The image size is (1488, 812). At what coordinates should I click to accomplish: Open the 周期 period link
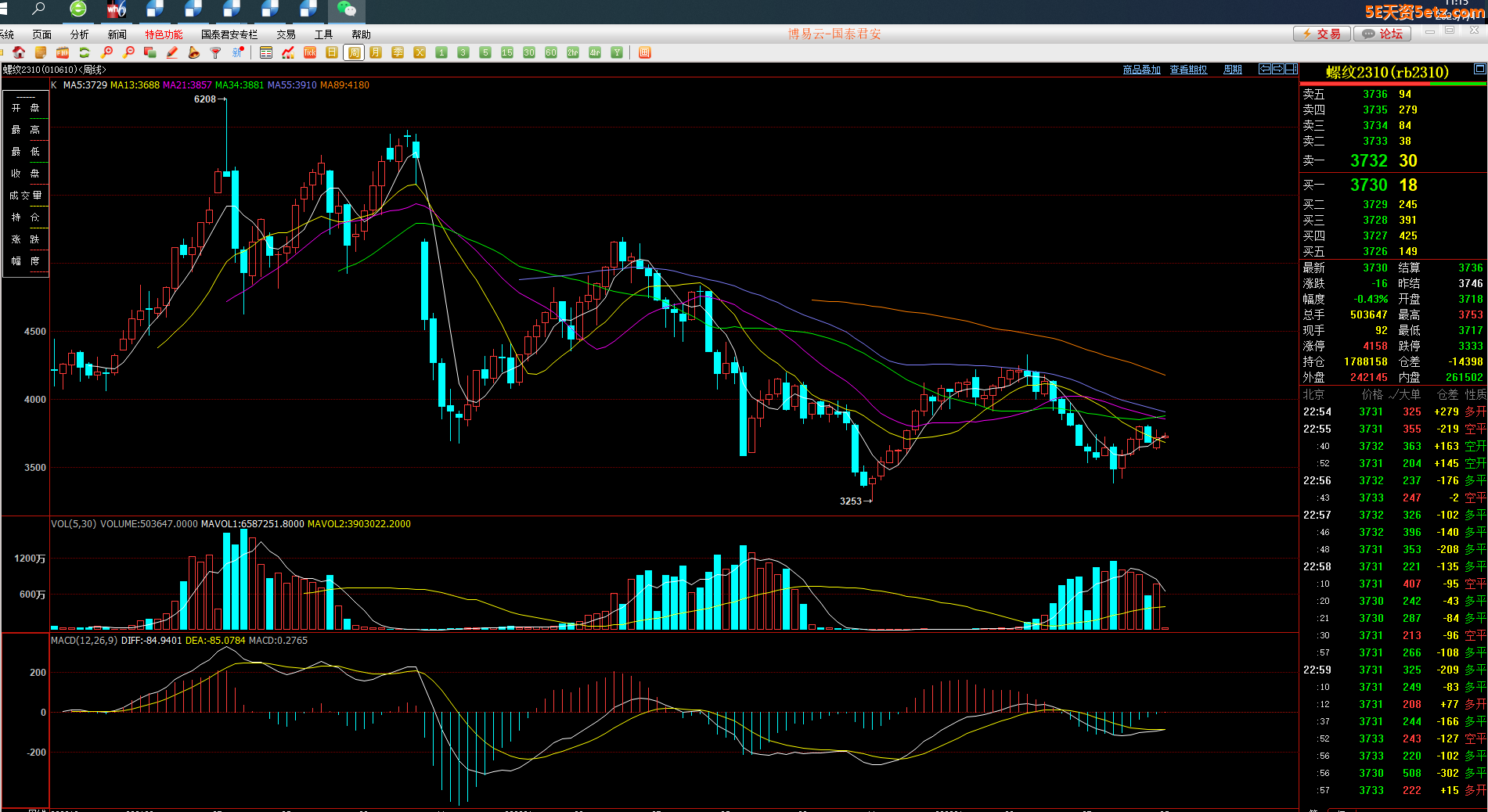pos(1233,70)
